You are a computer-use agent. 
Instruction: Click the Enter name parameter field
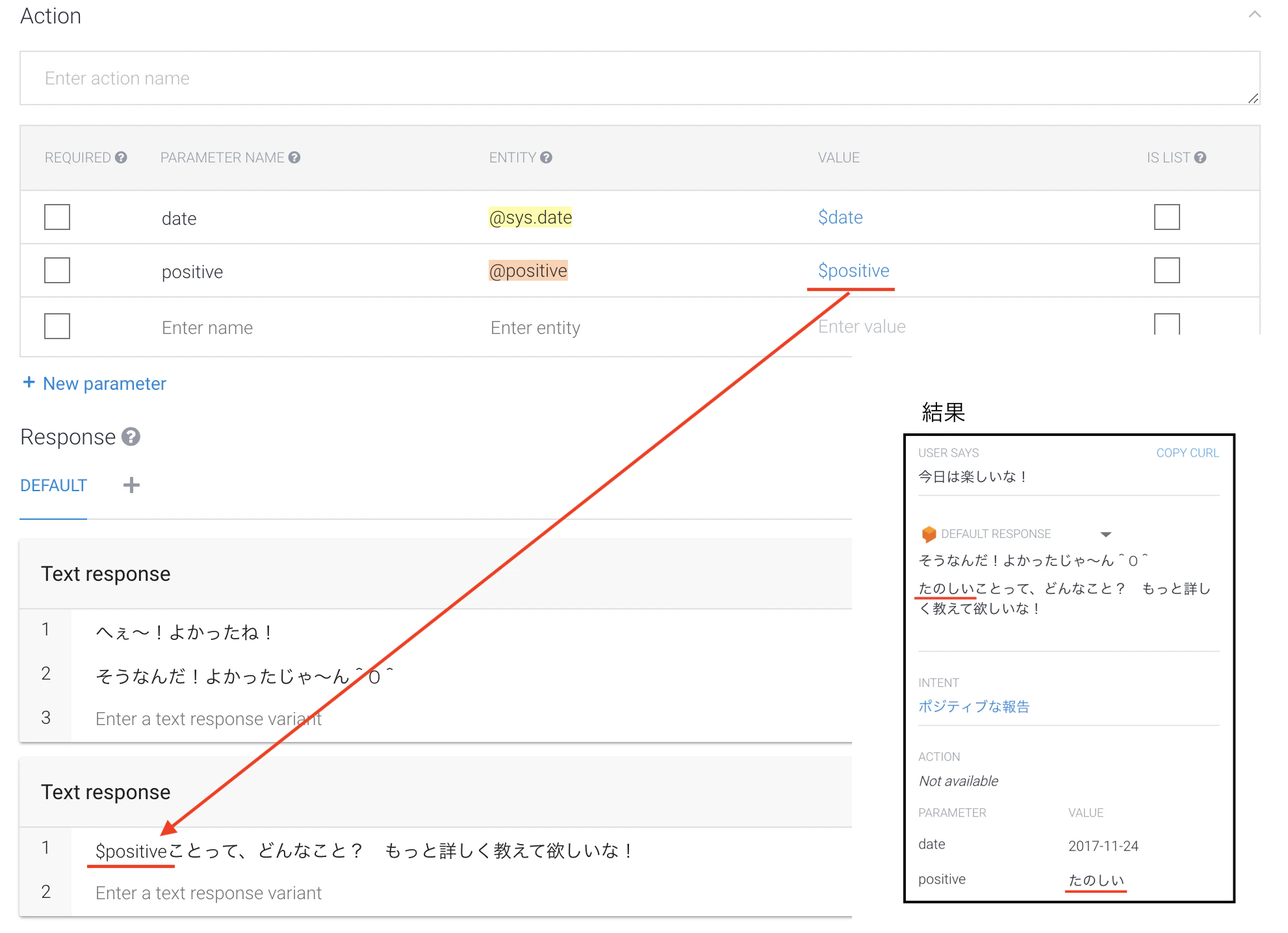click(x=207, y=327)
